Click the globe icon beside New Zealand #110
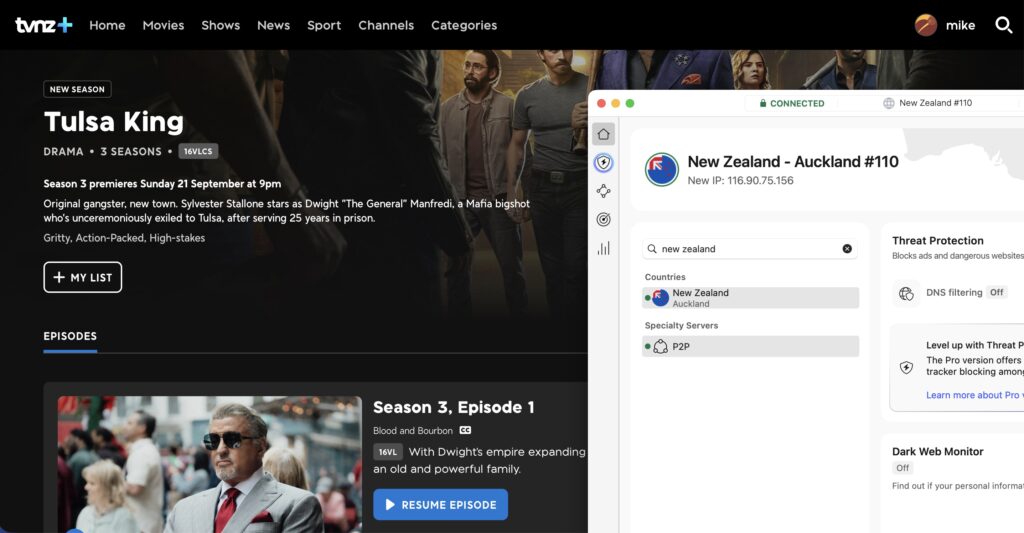This screenshot has height=533, width=1024. coord(888,103)
